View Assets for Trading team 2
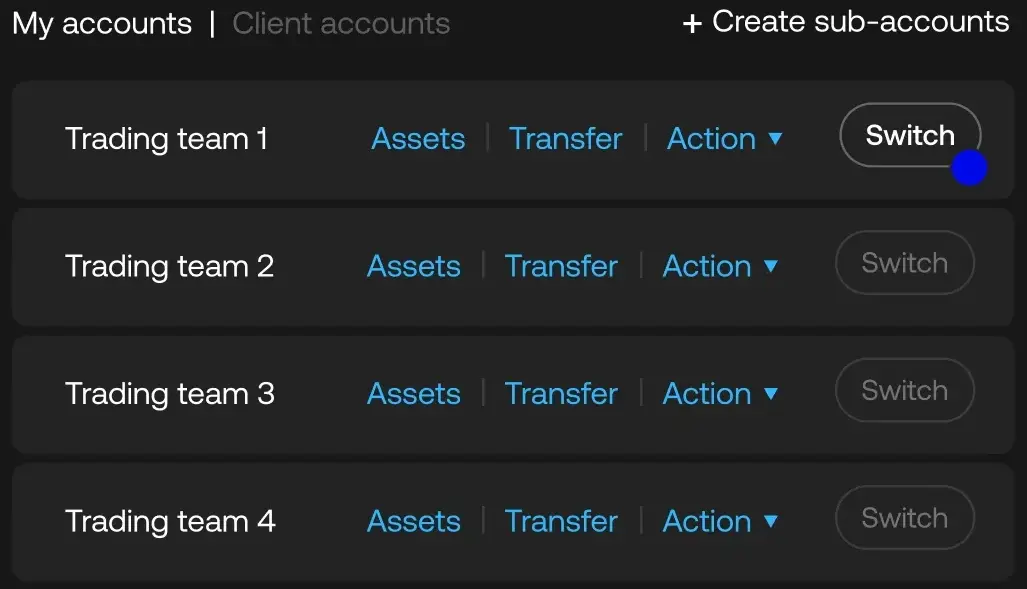The image size is (1027, 589). pos(414,266)
